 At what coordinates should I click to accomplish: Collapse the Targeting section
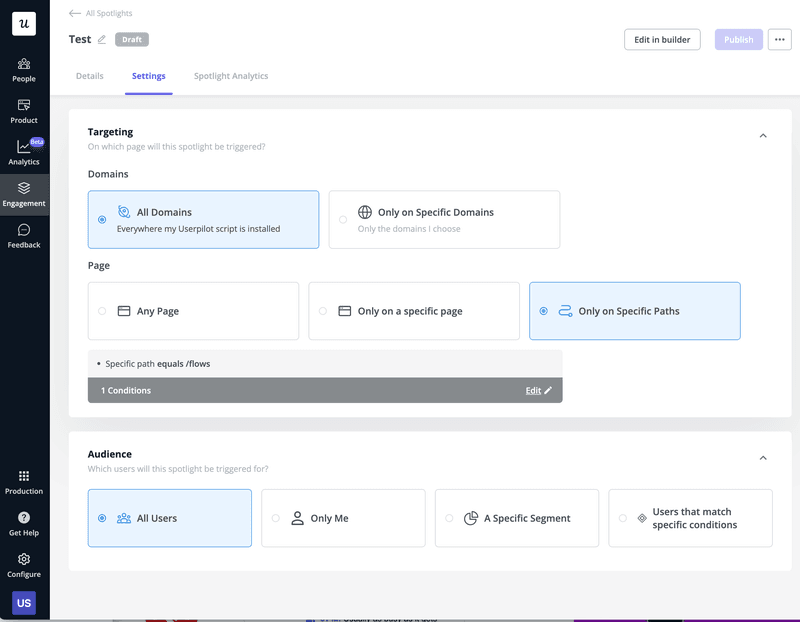(x=763, y=135)
